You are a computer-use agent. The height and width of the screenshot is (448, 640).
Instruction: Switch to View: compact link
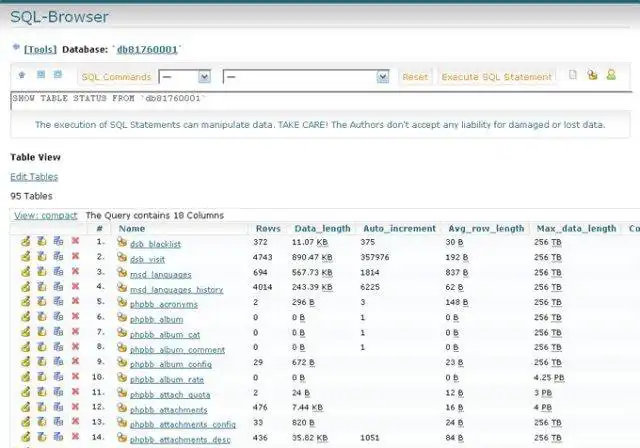point(45,215)
